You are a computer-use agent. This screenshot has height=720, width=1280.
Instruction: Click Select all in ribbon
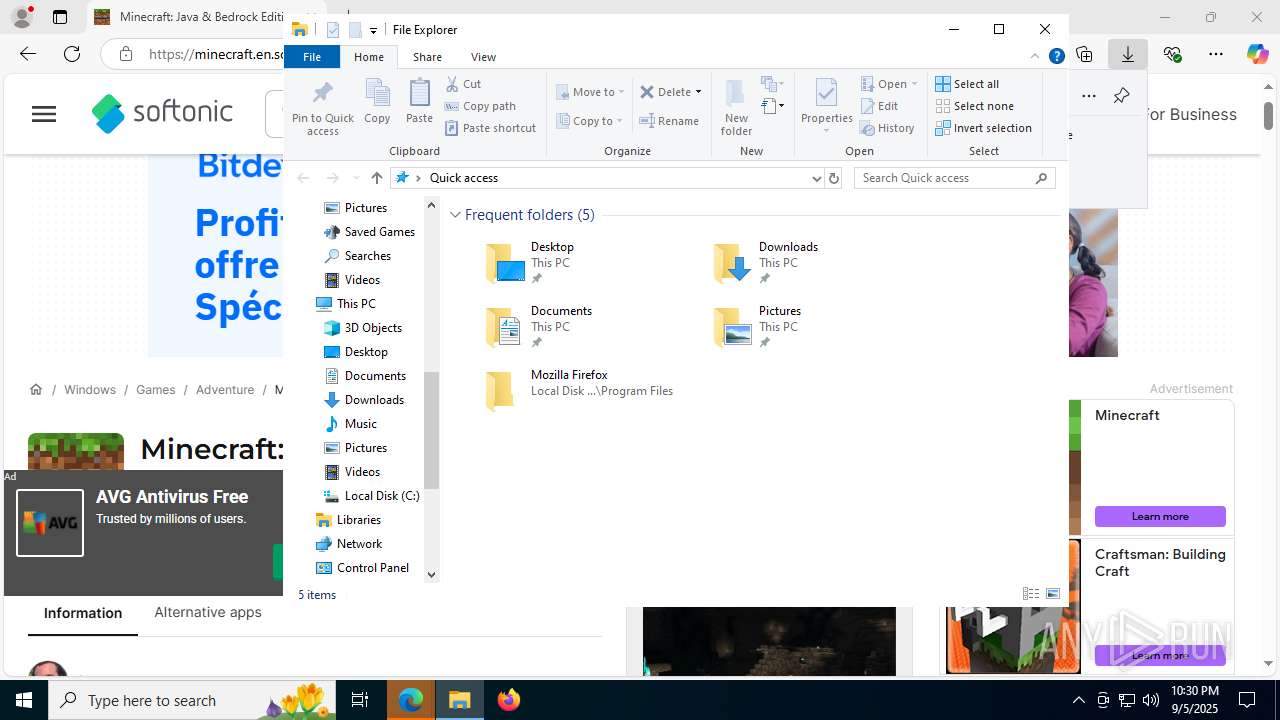(967, 84)
